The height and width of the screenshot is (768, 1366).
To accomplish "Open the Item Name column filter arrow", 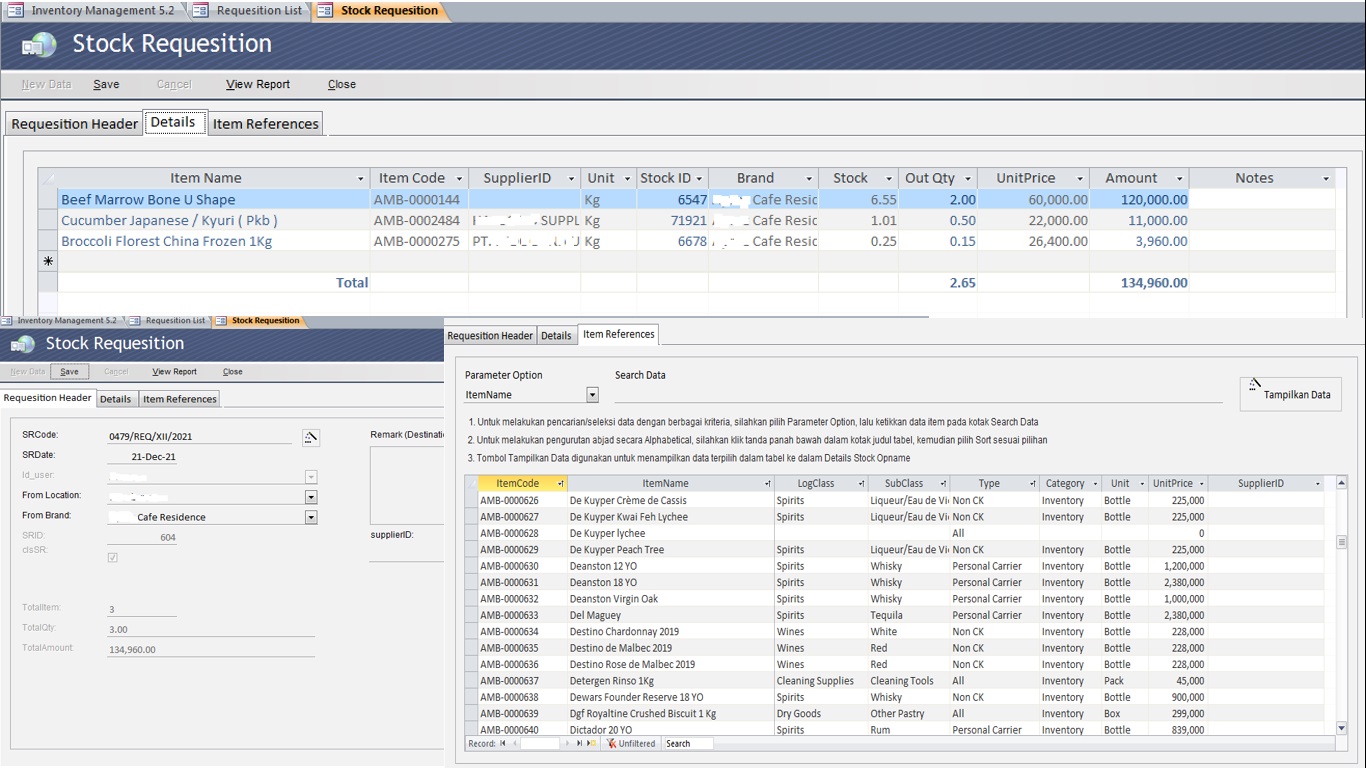I will [x=360, y=179].
